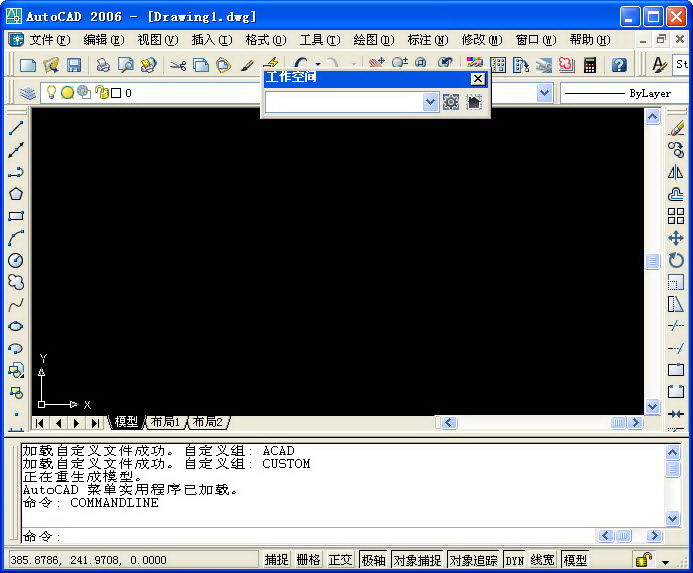
Task: Toggle 捕捉 snap mode
Action: [x=276, y=560]
